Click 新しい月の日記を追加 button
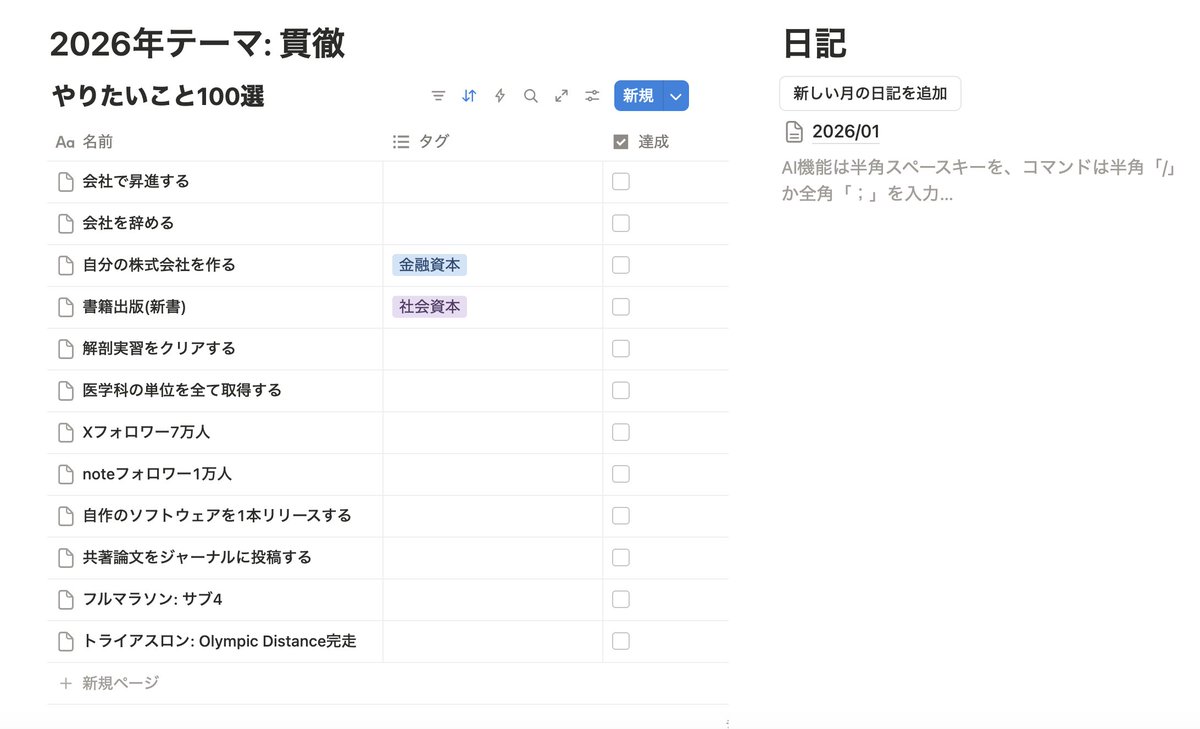 (x=870, y=94)
